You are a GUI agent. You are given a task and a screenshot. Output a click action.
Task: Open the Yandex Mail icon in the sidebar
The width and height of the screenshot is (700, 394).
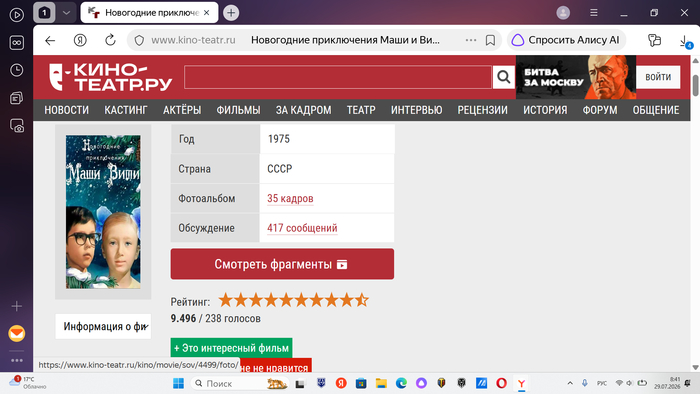click(x=17, y=333)
